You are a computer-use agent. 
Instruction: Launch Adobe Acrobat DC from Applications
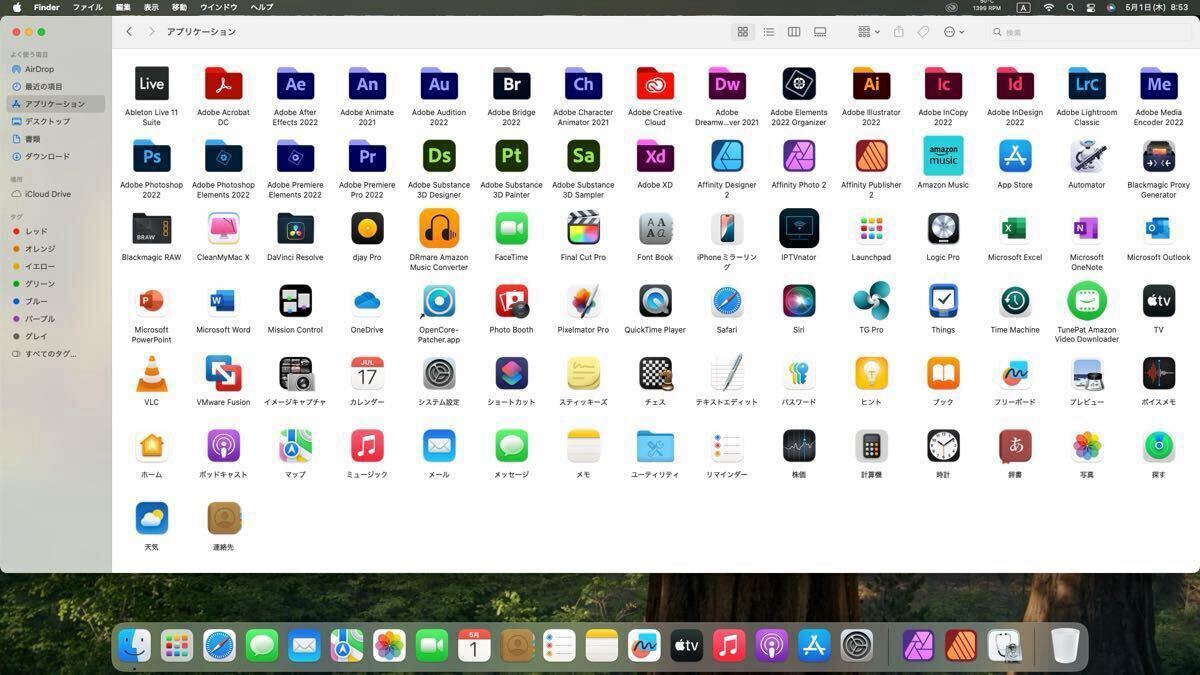click(223, 84)
